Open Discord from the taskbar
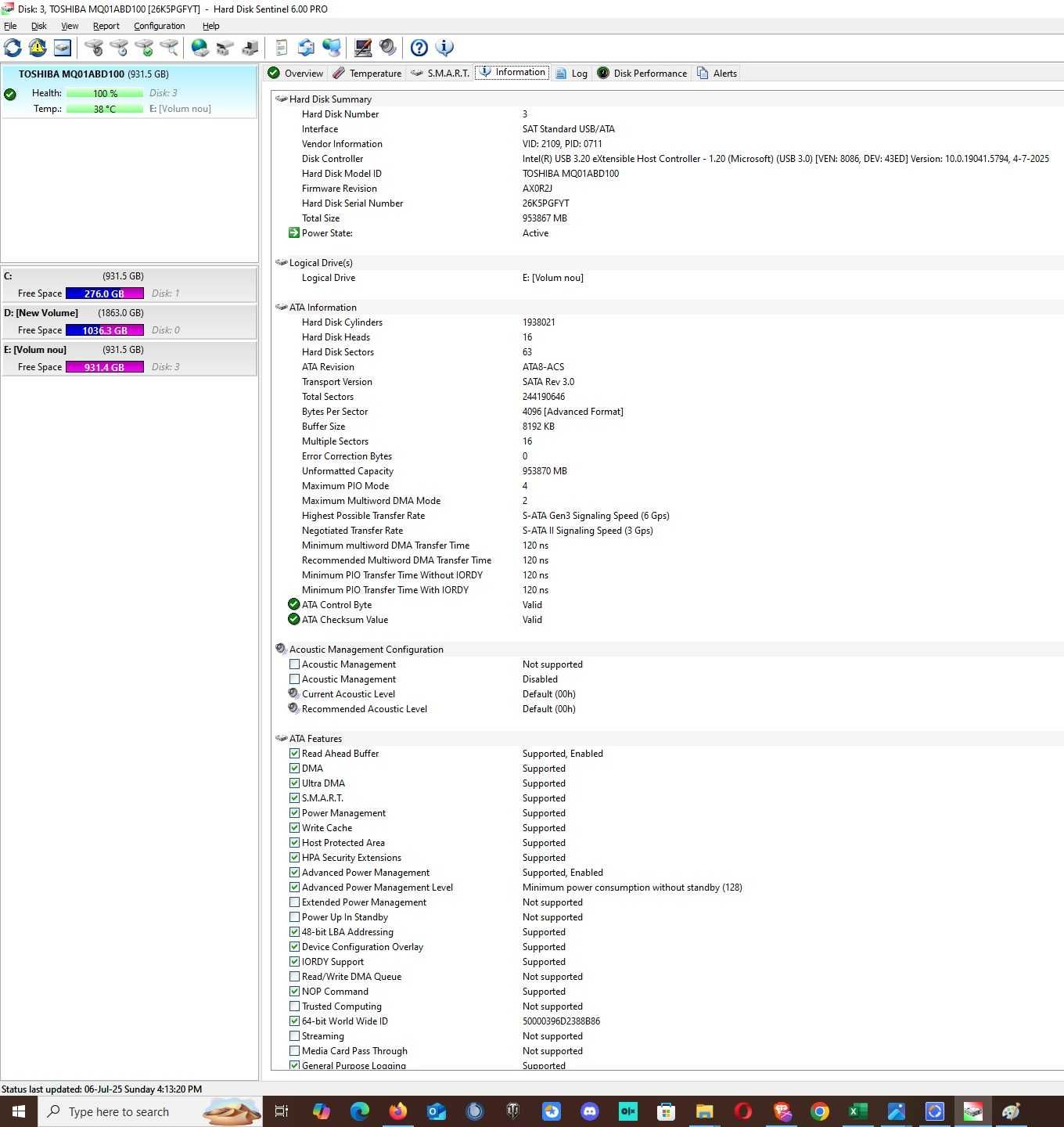This screenshot has width=1064, height=1127. click(590, 1111)
